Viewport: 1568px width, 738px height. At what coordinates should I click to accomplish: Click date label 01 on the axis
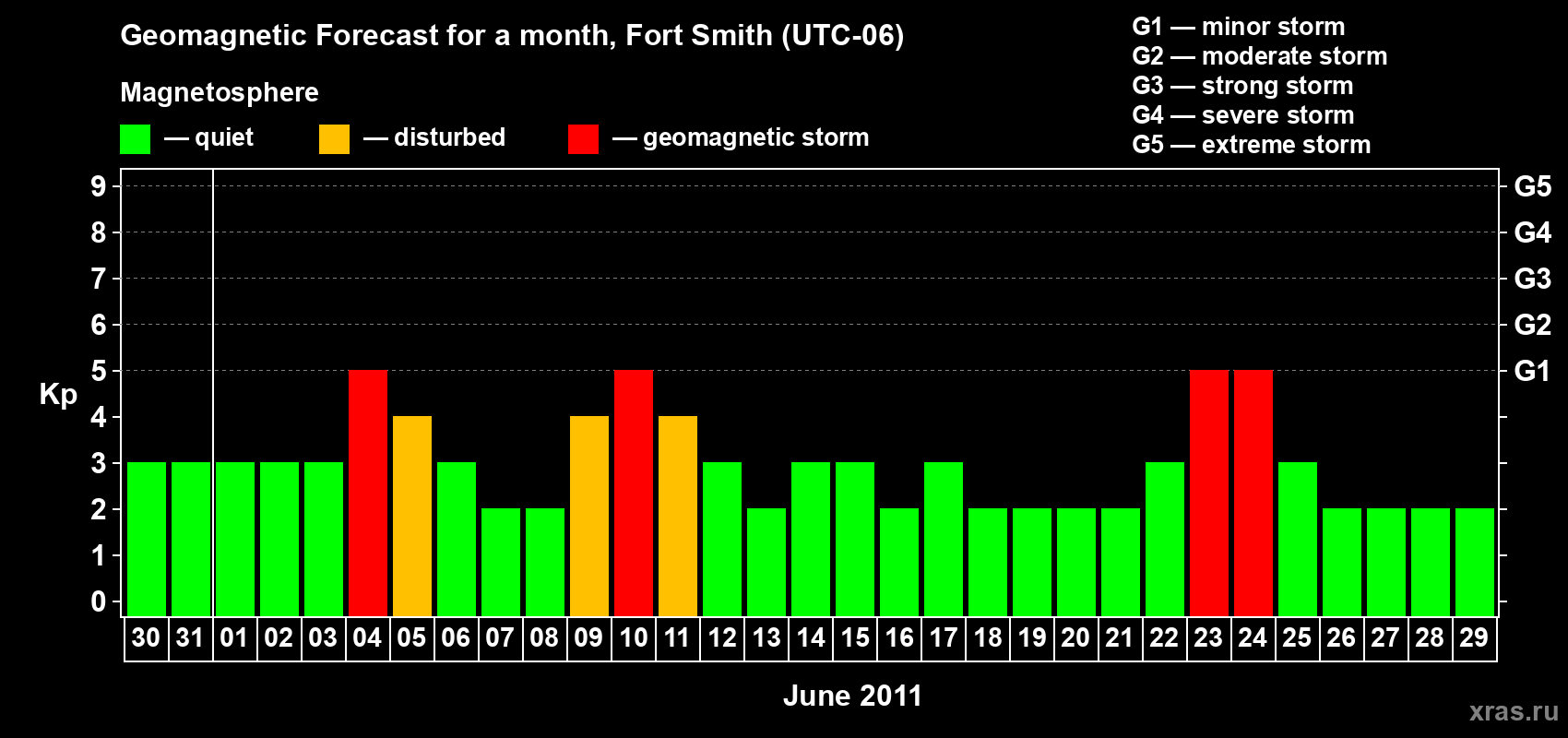[x=234, y=637]
